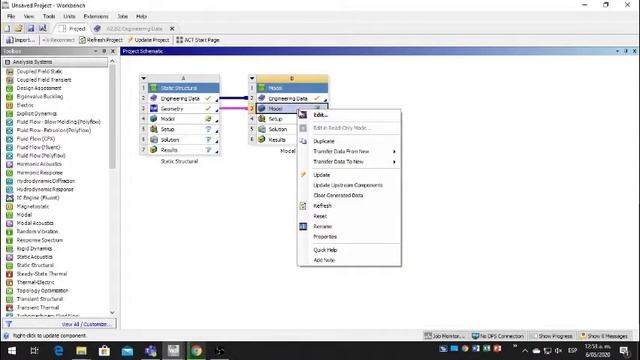Click Fluid Flow (Fluent) icon in Toolbox
The width and height of the screenshot is (640, 360).
click(x=9, y=147)
